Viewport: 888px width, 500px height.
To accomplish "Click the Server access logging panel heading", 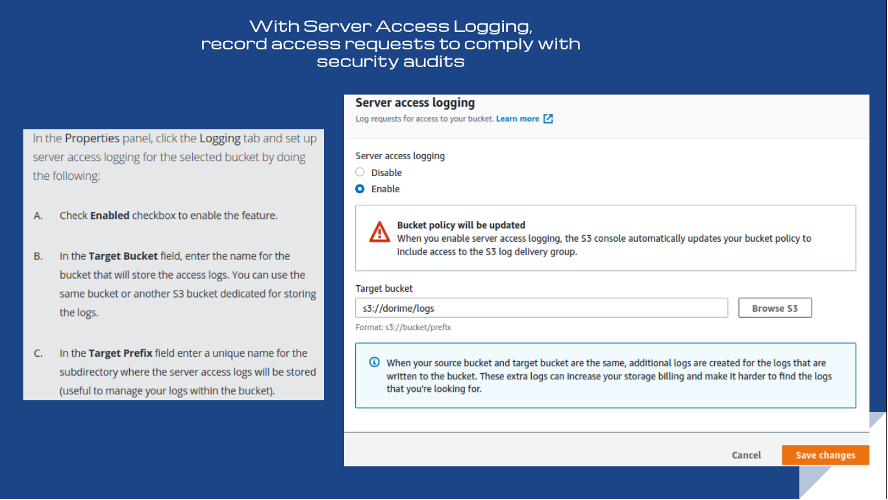I will tap(415, 103).
